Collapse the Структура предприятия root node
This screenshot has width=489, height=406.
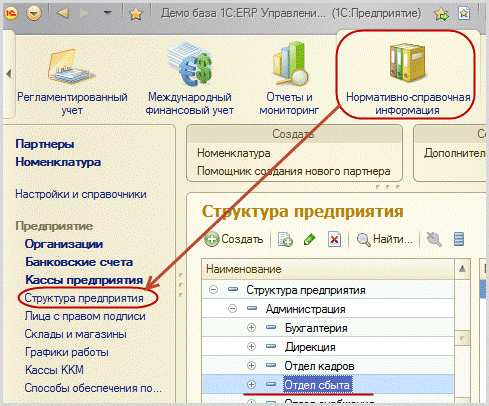(x=213, y=289)
